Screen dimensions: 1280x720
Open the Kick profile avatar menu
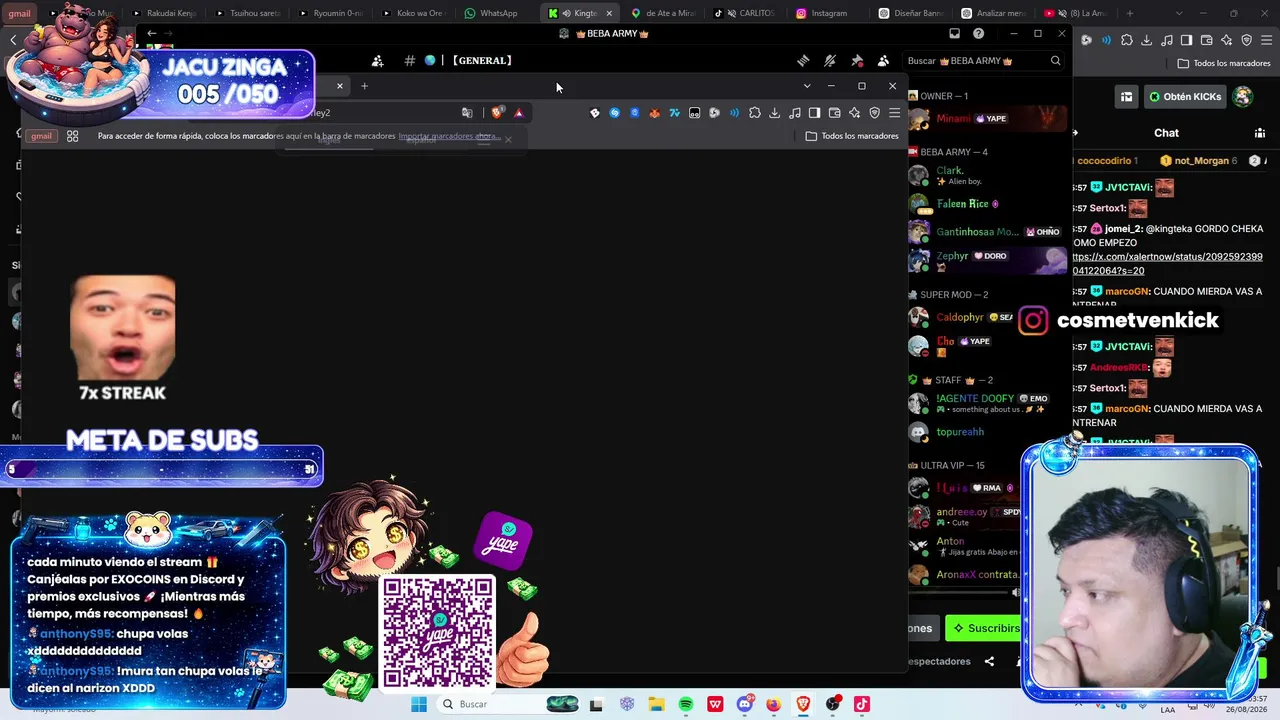point(1242,97)
